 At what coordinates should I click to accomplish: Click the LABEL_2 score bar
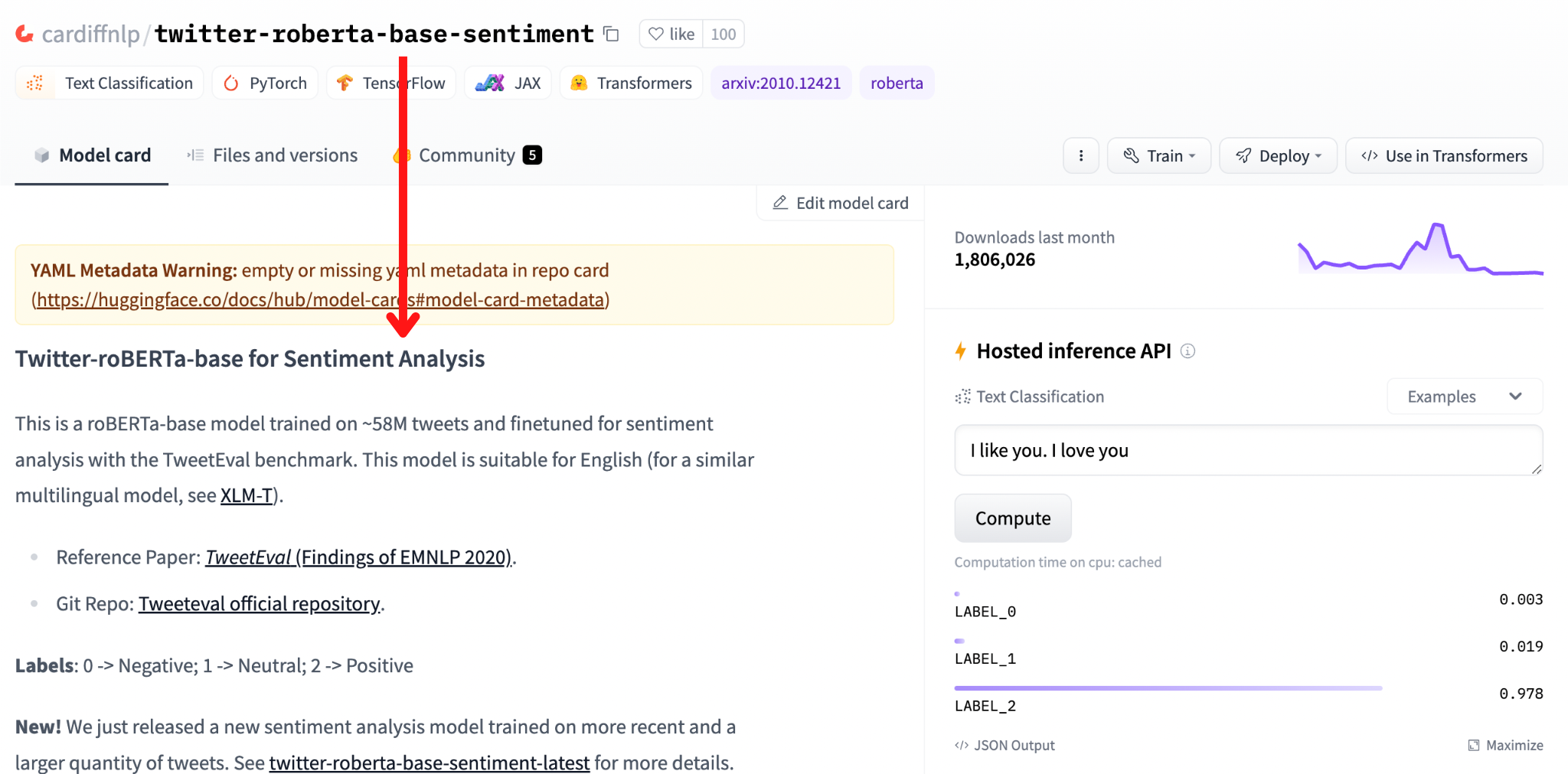click(1168, 688)
